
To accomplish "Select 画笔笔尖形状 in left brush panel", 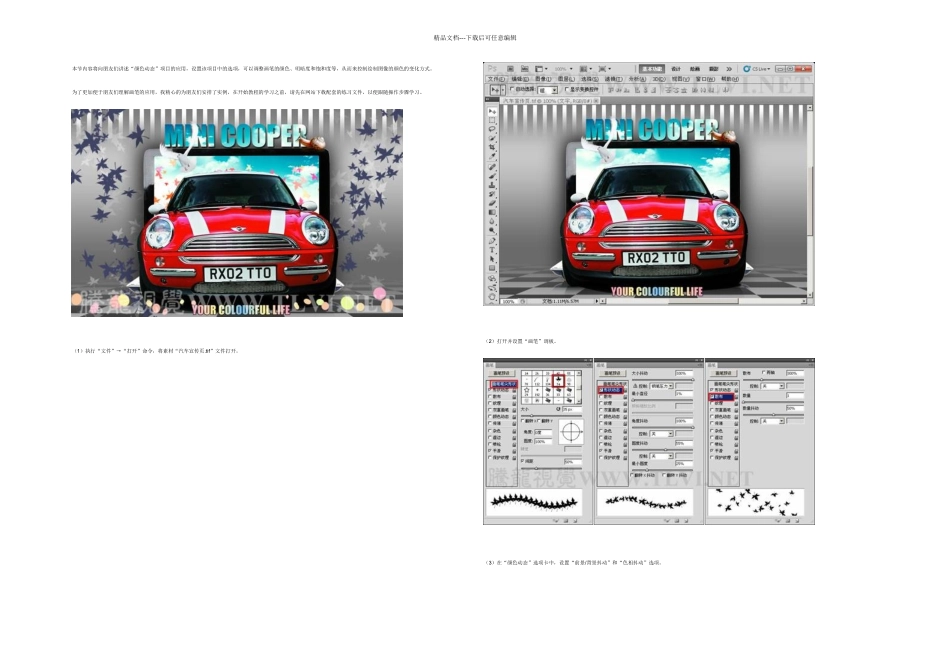I will click(x=504, y=384).
